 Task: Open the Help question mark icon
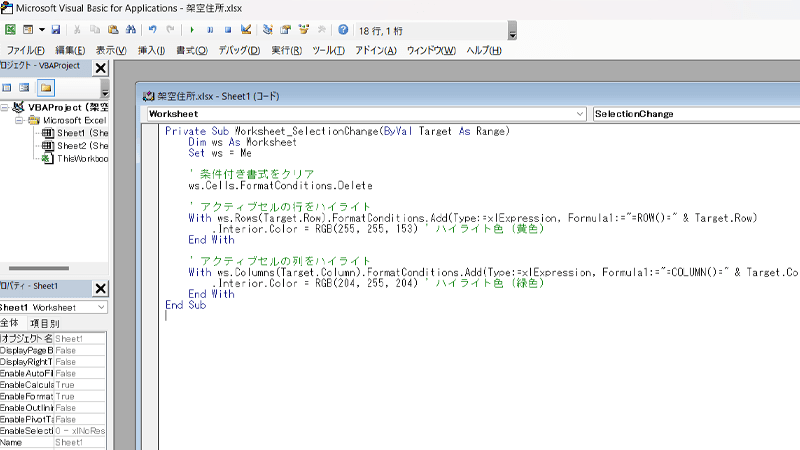343,30
